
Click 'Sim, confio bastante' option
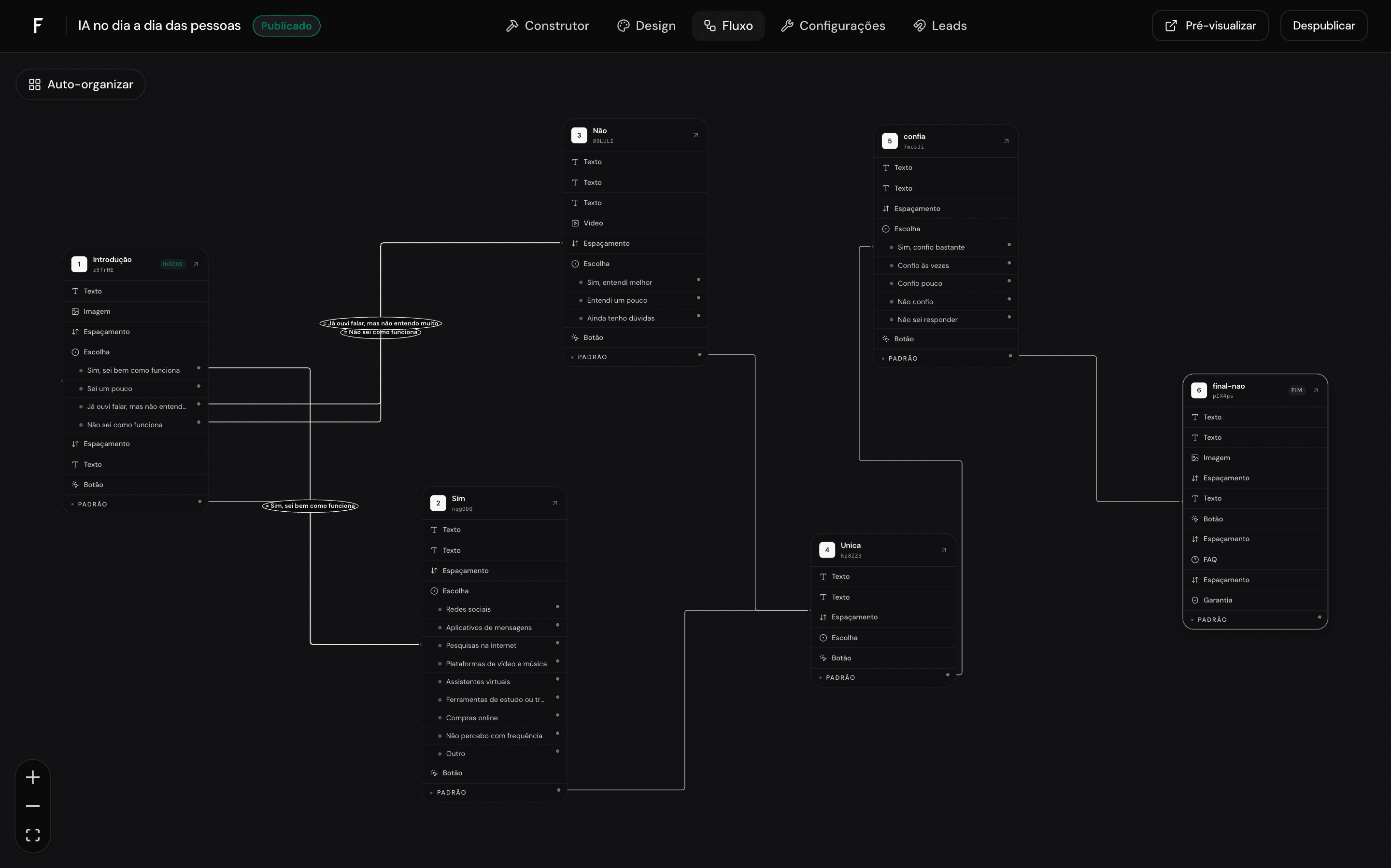click(946, 248)
